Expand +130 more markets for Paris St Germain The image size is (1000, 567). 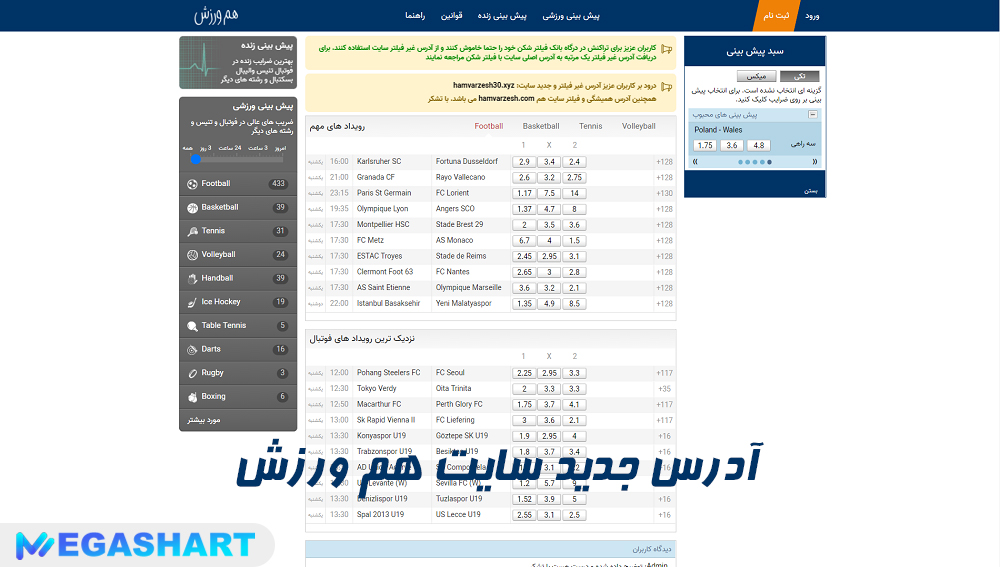tap(665, 193)
